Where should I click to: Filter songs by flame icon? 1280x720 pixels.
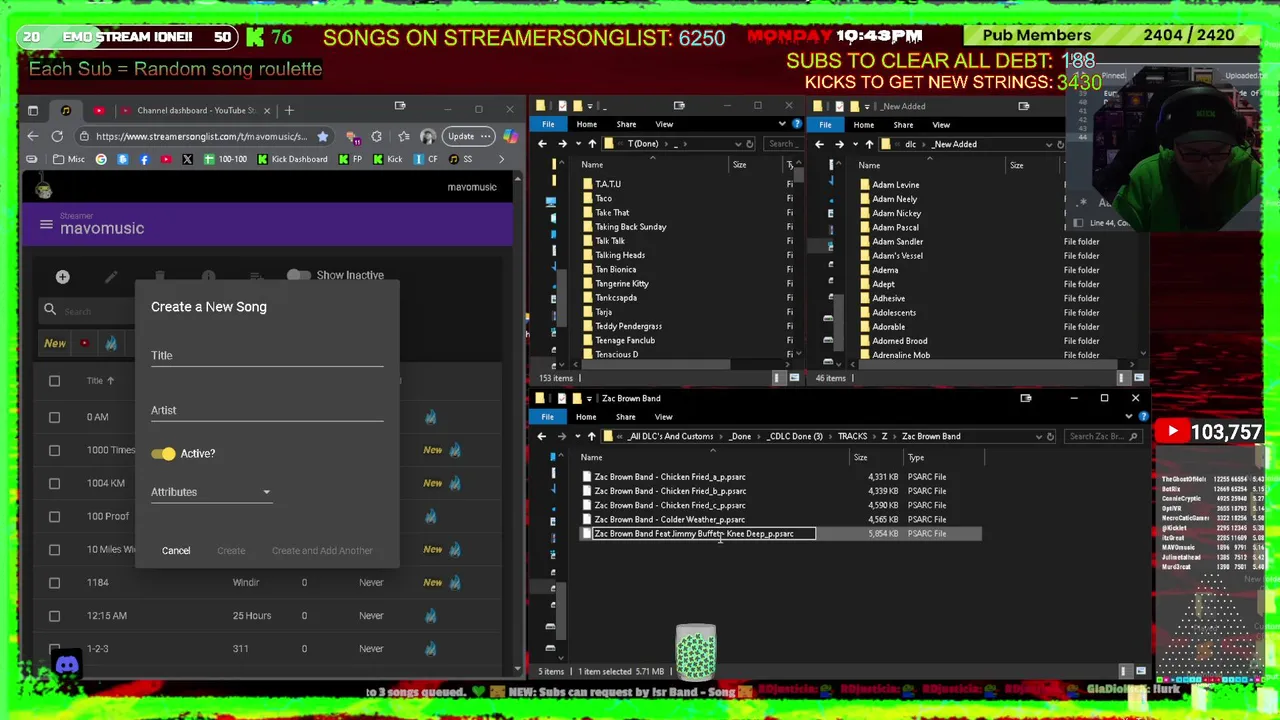pos(111,343)
